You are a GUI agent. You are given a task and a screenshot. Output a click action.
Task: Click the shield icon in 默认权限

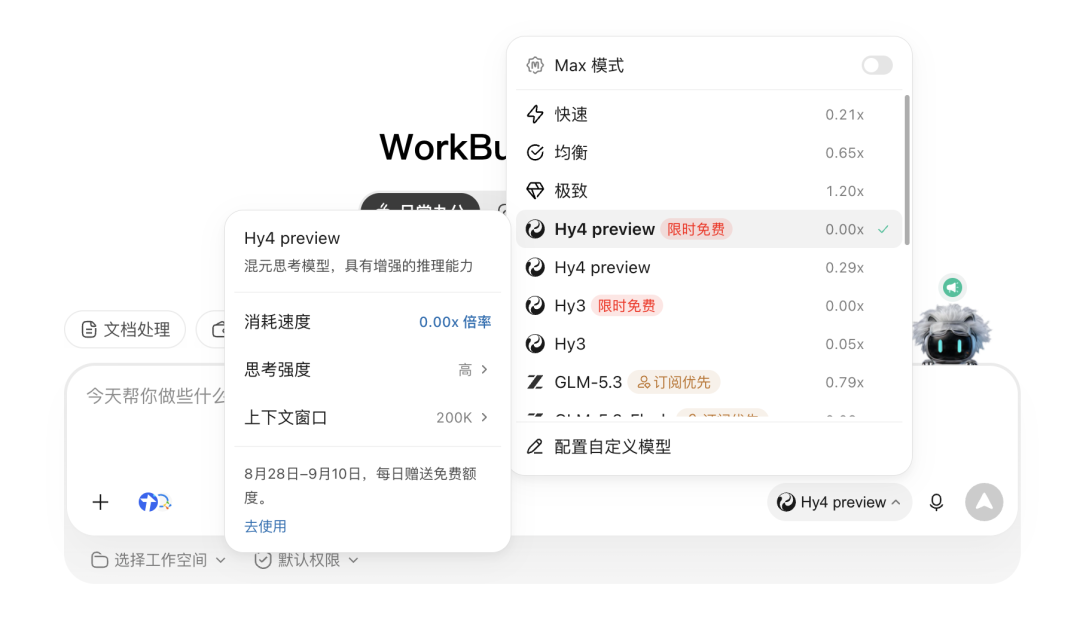pos(262,560)
